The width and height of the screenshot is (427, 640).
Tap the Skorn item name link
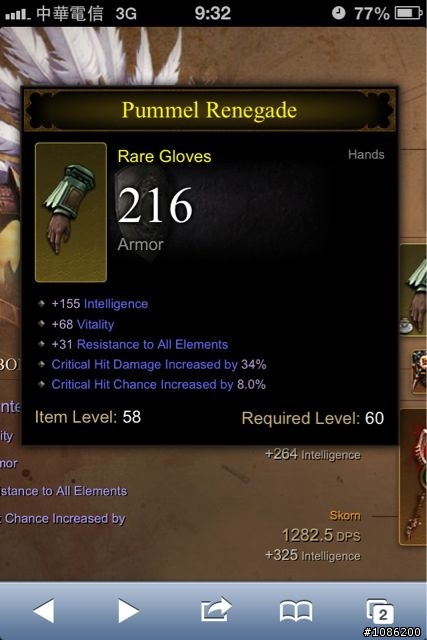[x=345, y=516]
